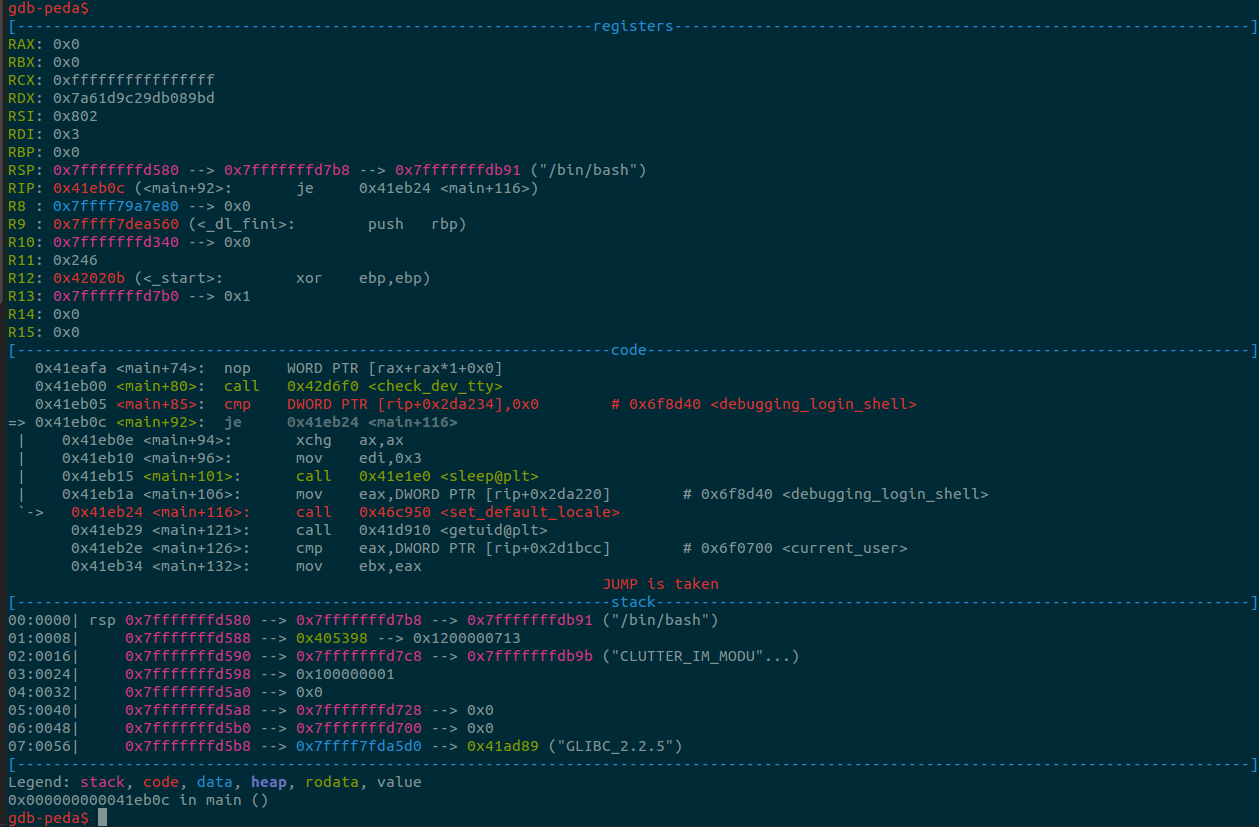This screenshot has height=827, width=1259.
Task: Click the <current_user> comment
Action: [x=845, y=548]
